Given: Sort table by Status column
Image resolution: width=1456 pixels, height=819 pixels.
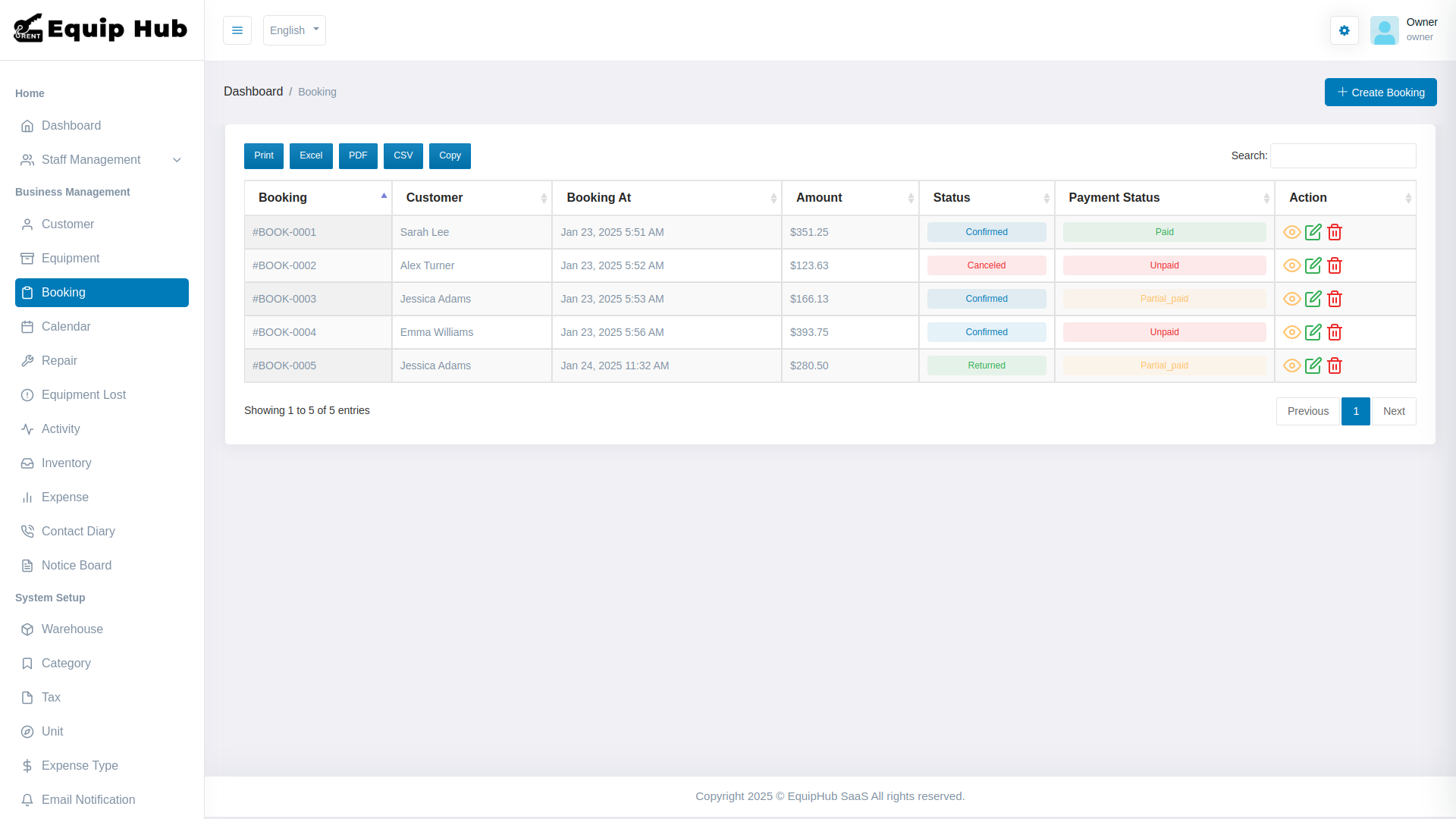Looking at the screenshot, I should click(987, 198).
